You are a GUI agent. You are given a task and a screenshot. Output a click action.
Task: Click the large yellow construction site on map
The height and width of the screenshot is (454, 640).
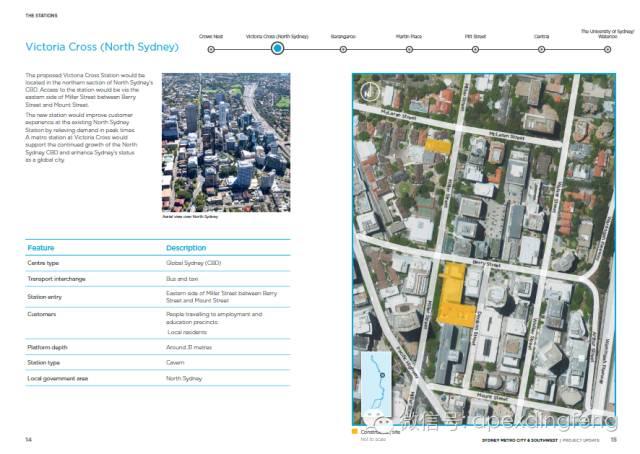(455, 297)
